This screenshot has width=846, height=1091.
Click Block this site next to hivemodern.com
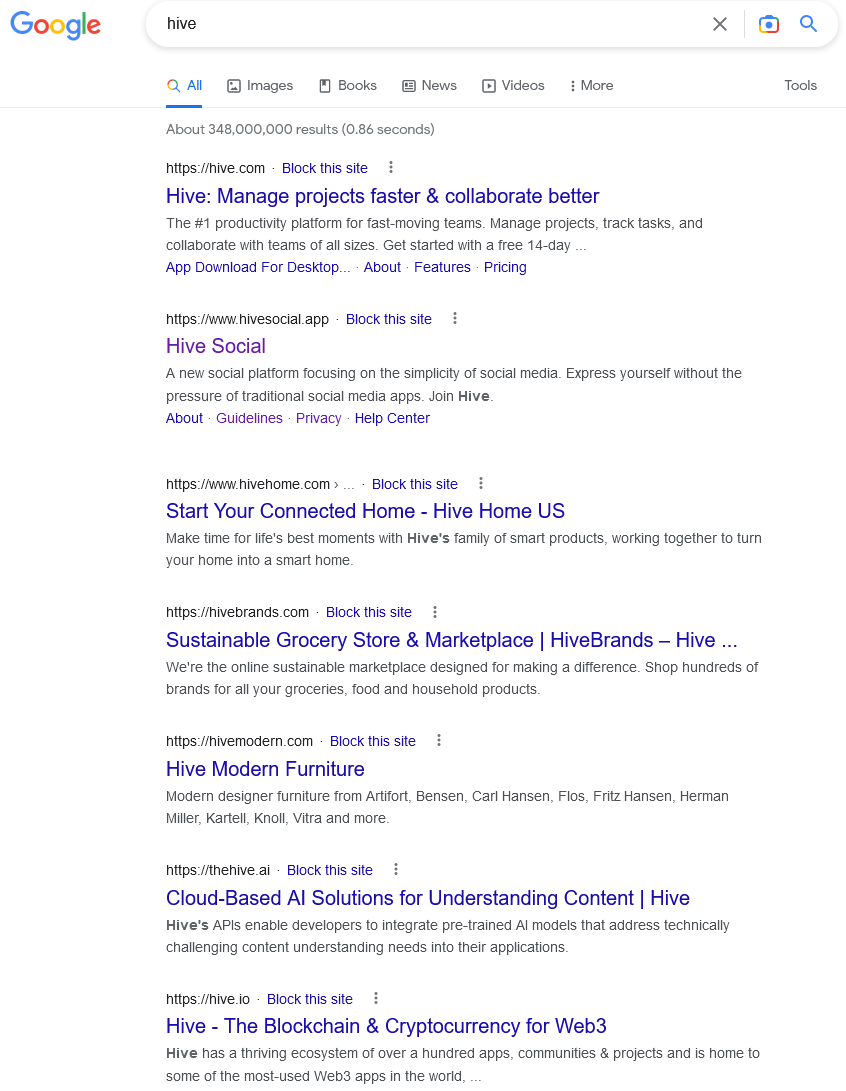click(372, 741)
